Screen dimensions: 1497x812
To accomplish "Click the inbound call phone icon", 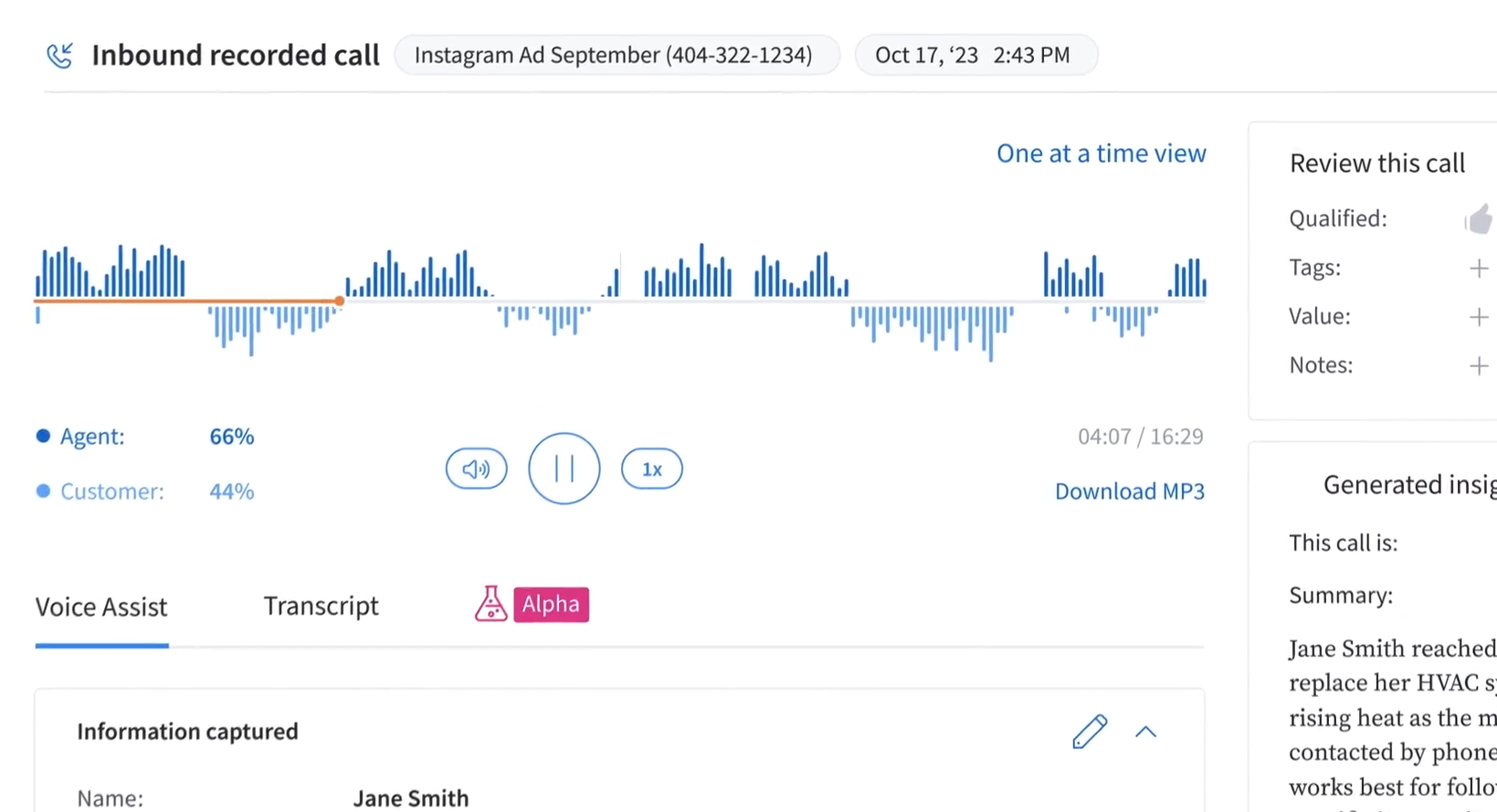I will pyautogui.click(x=59, y=56).
